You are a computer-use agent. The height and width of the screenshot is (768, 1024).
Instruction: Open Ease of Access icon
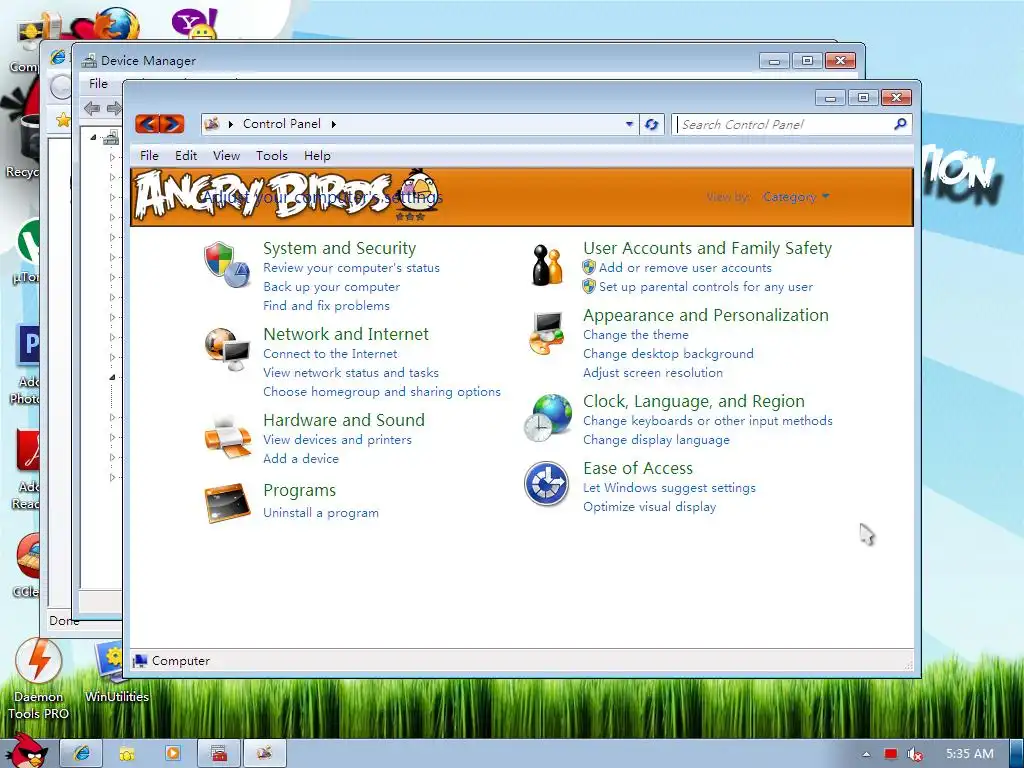547,483
